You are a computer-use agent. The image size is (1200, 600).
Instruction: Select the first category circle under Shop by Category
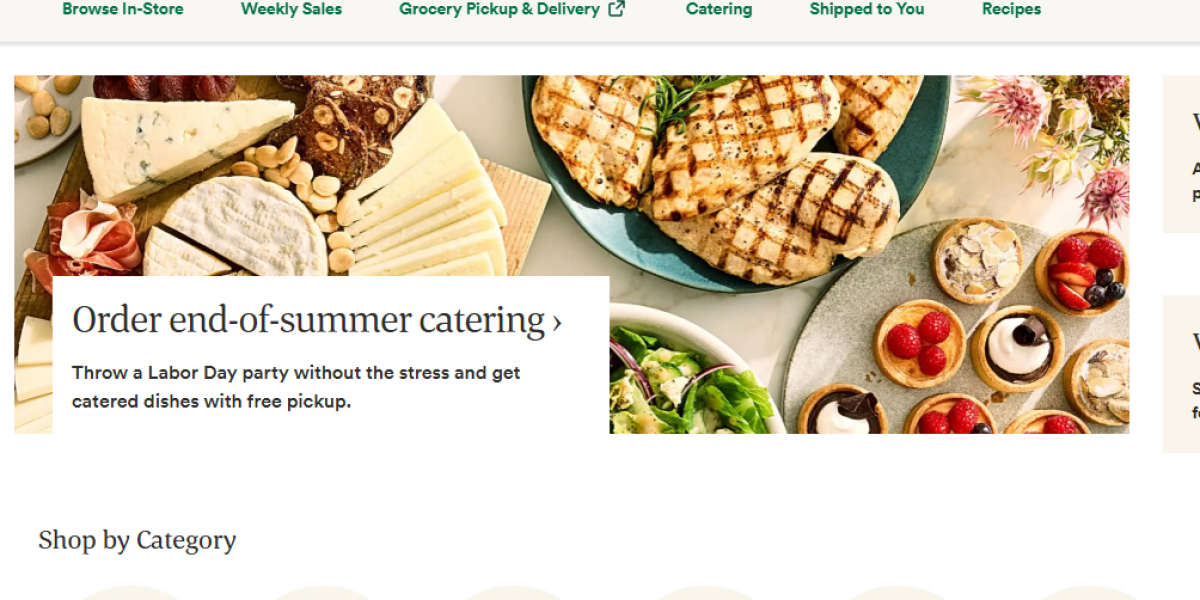pos(131,593)
